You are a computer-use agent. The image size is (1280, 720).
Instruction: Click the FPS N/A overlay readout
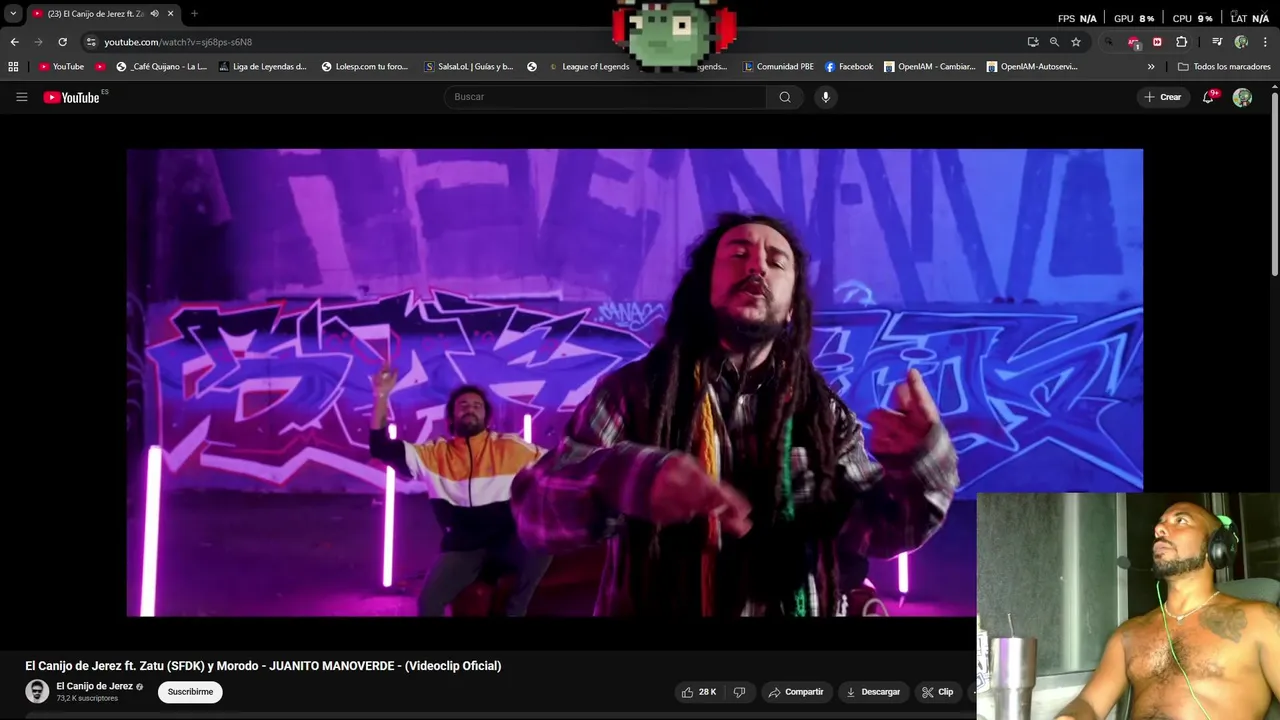pos(1077,18)
